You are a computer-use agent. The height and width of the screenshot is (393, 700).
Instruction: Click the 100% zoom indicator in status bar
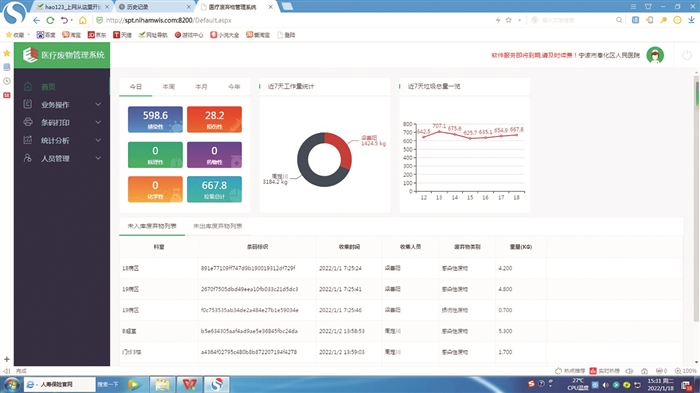click(x=685, y=371)
